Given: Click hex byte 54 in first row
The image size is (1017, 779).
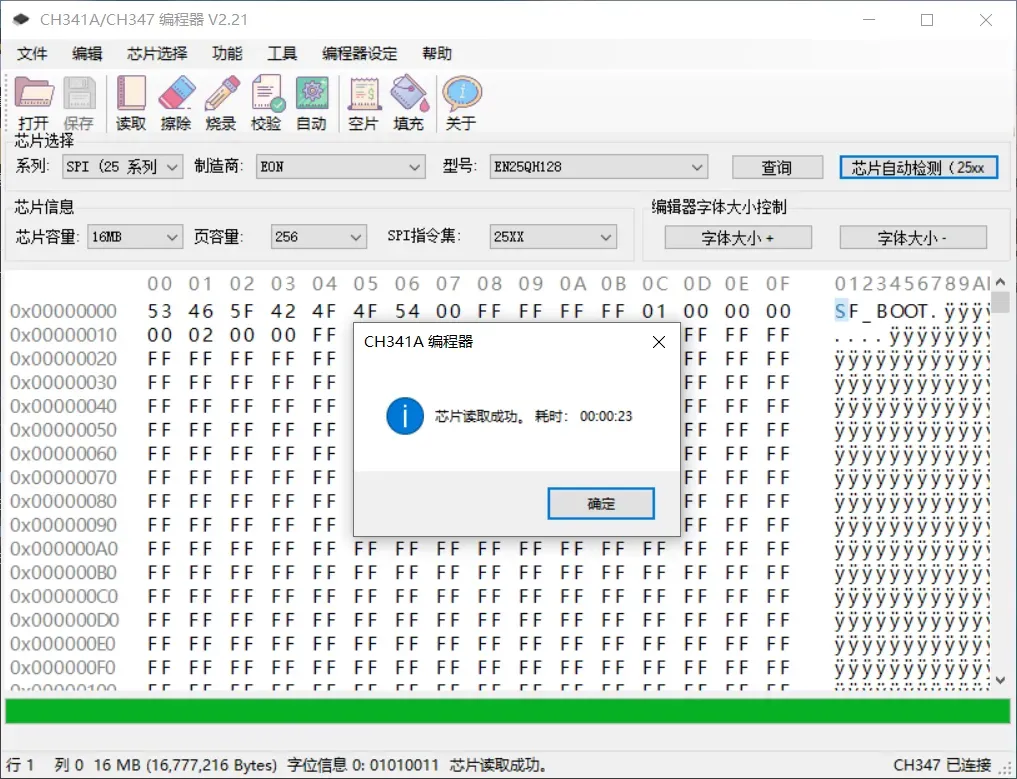Looking at the screenshot, I should pyautogui.click(x=407, y=311).
